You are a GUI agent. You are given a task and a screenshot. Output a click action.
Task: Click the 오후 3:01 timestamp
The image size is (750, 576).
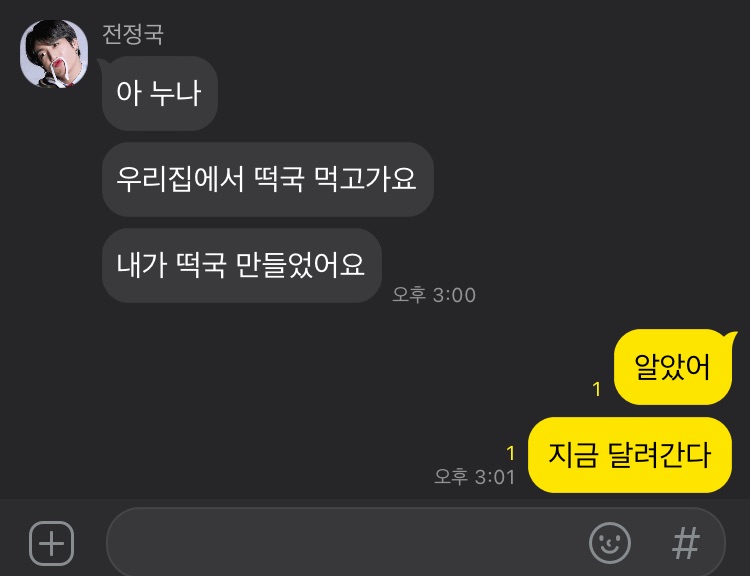(x=474, y=477)
